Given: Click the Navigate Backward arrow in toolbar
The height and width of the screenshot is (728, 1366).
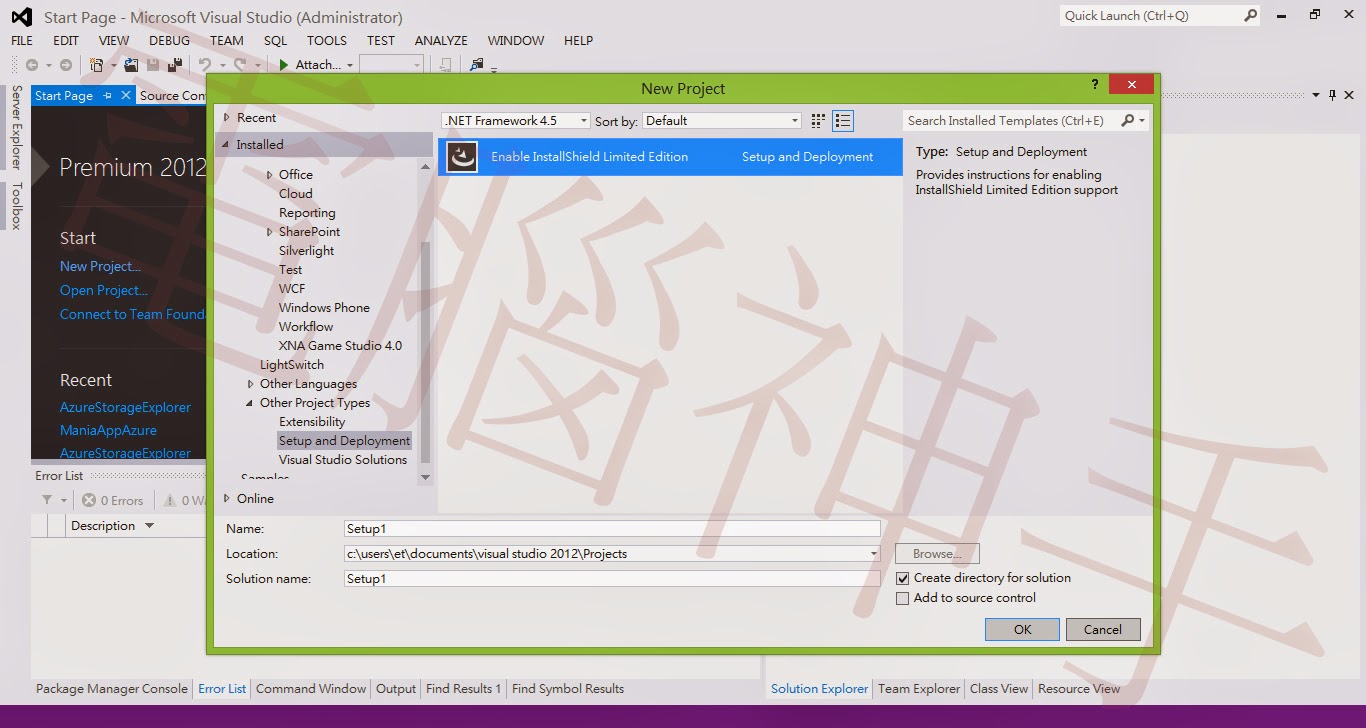Looking at the screenshot, I should [x=32, y=65].
